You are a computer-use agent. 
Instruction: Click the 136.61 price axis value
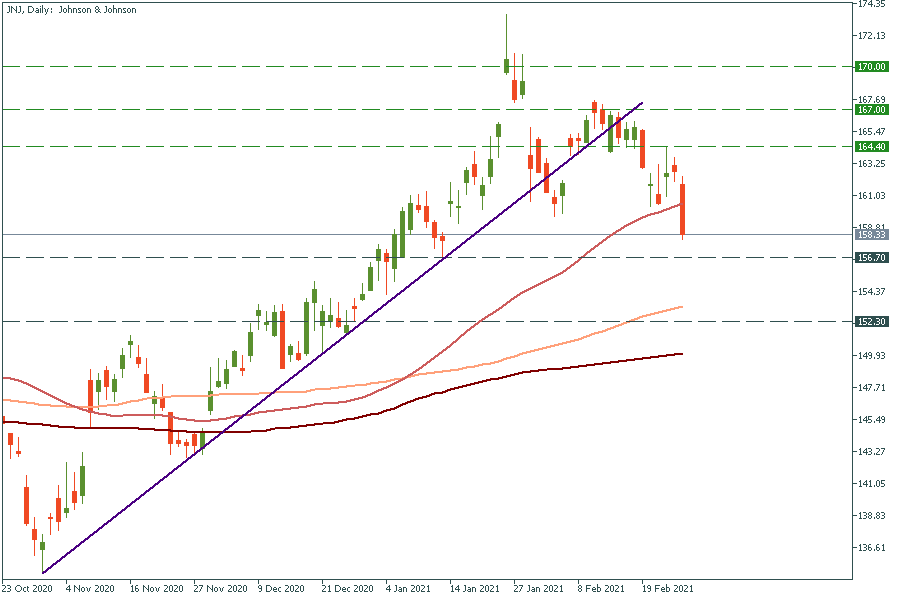[871, 548]
